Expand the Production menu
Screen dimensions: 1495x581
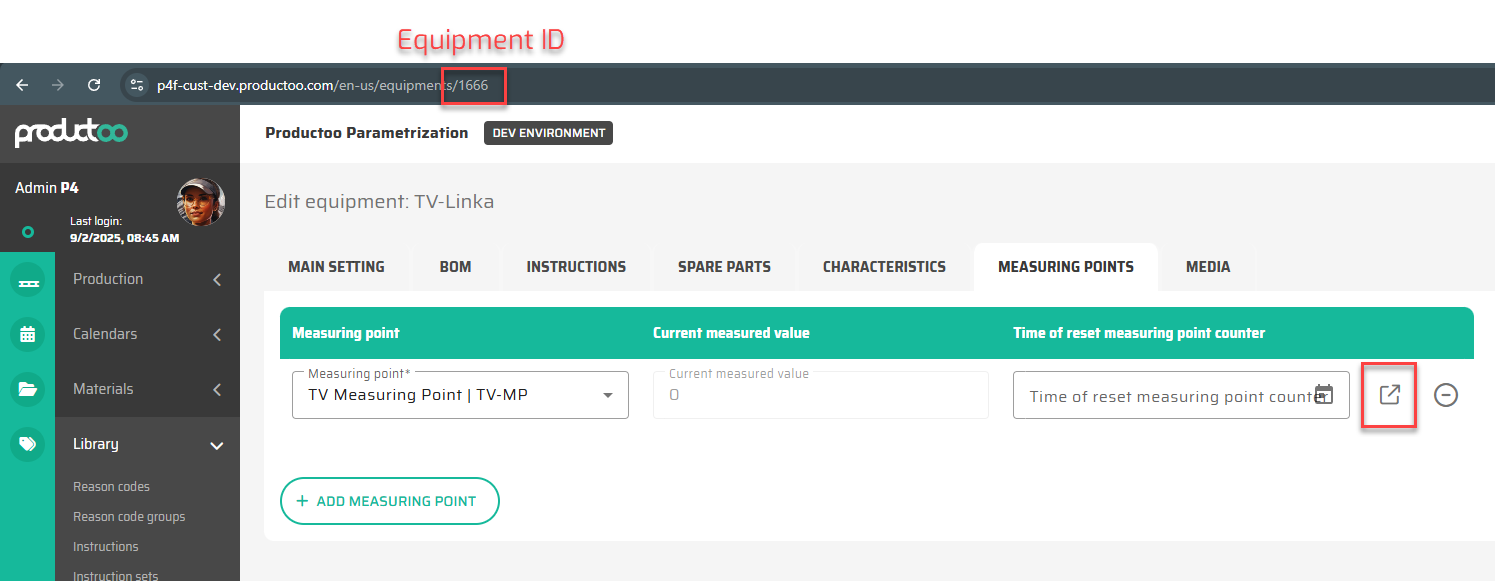point(148,280)
